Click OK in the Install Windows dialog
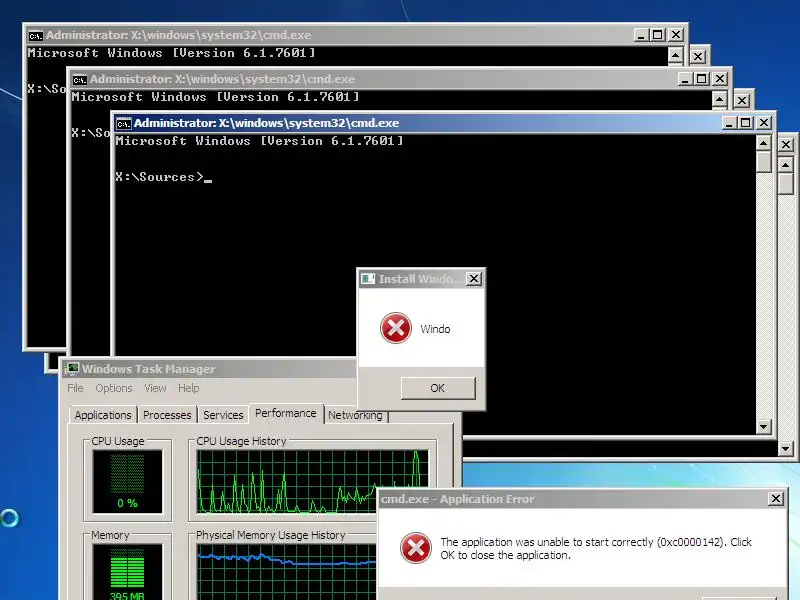 [438, 388]
